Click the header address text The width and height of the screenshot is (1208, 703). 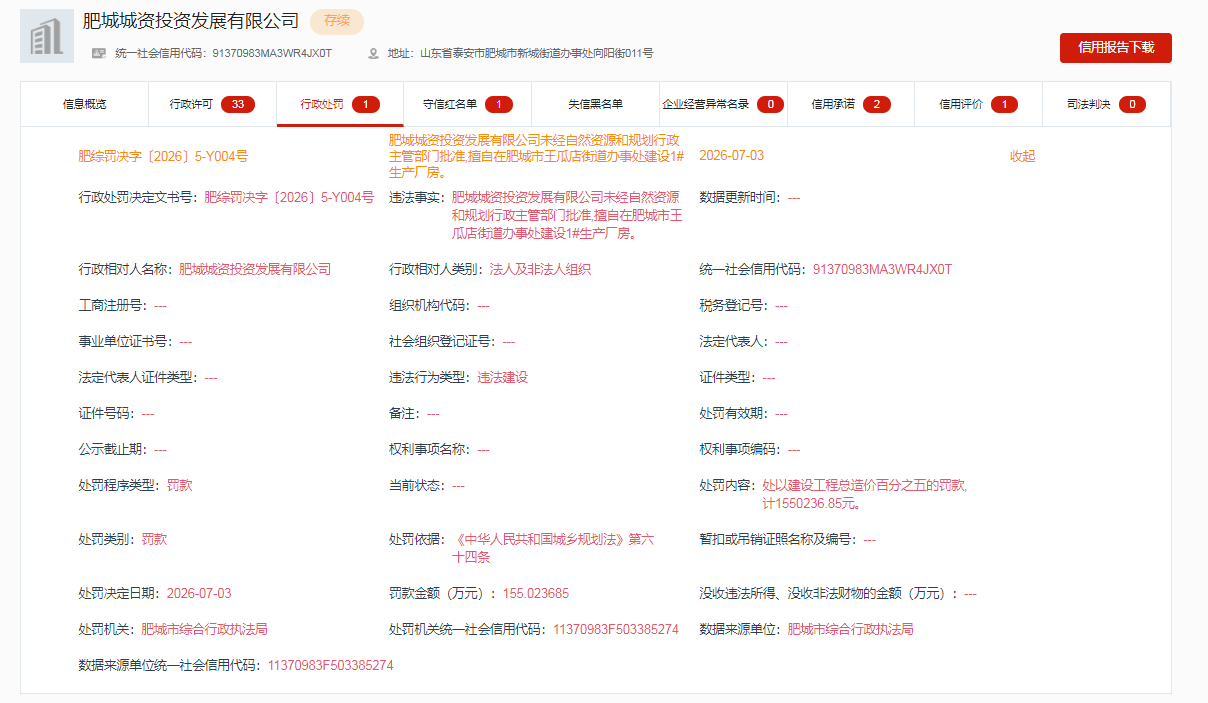point(537,53)
